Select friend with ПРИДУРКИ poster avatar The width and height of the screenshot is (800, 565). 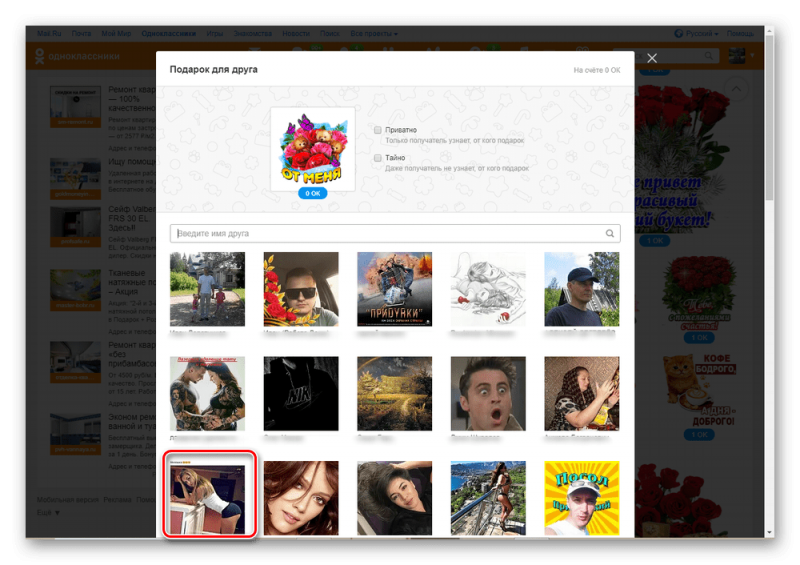click(x=394, y=289)
